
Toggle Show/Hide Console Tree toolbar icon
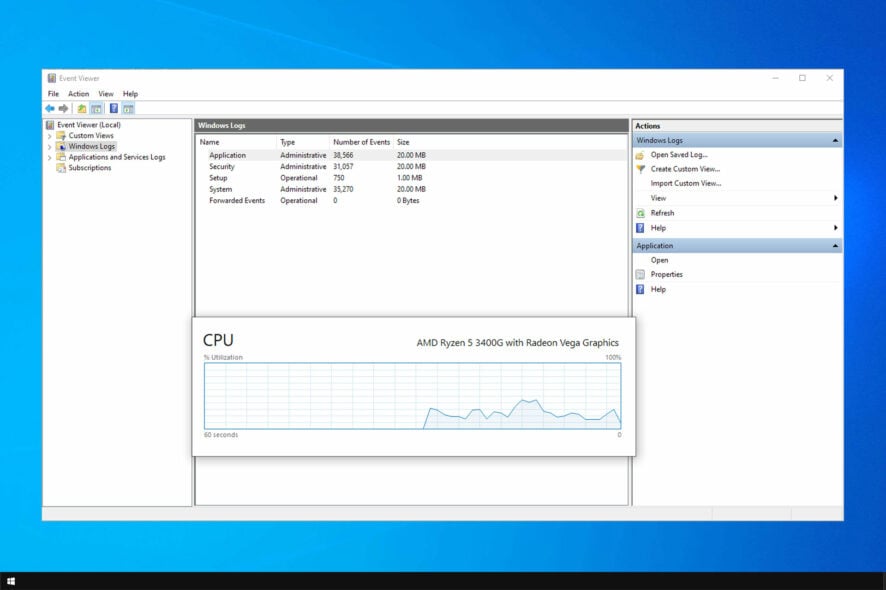click(x=96, y=109)
